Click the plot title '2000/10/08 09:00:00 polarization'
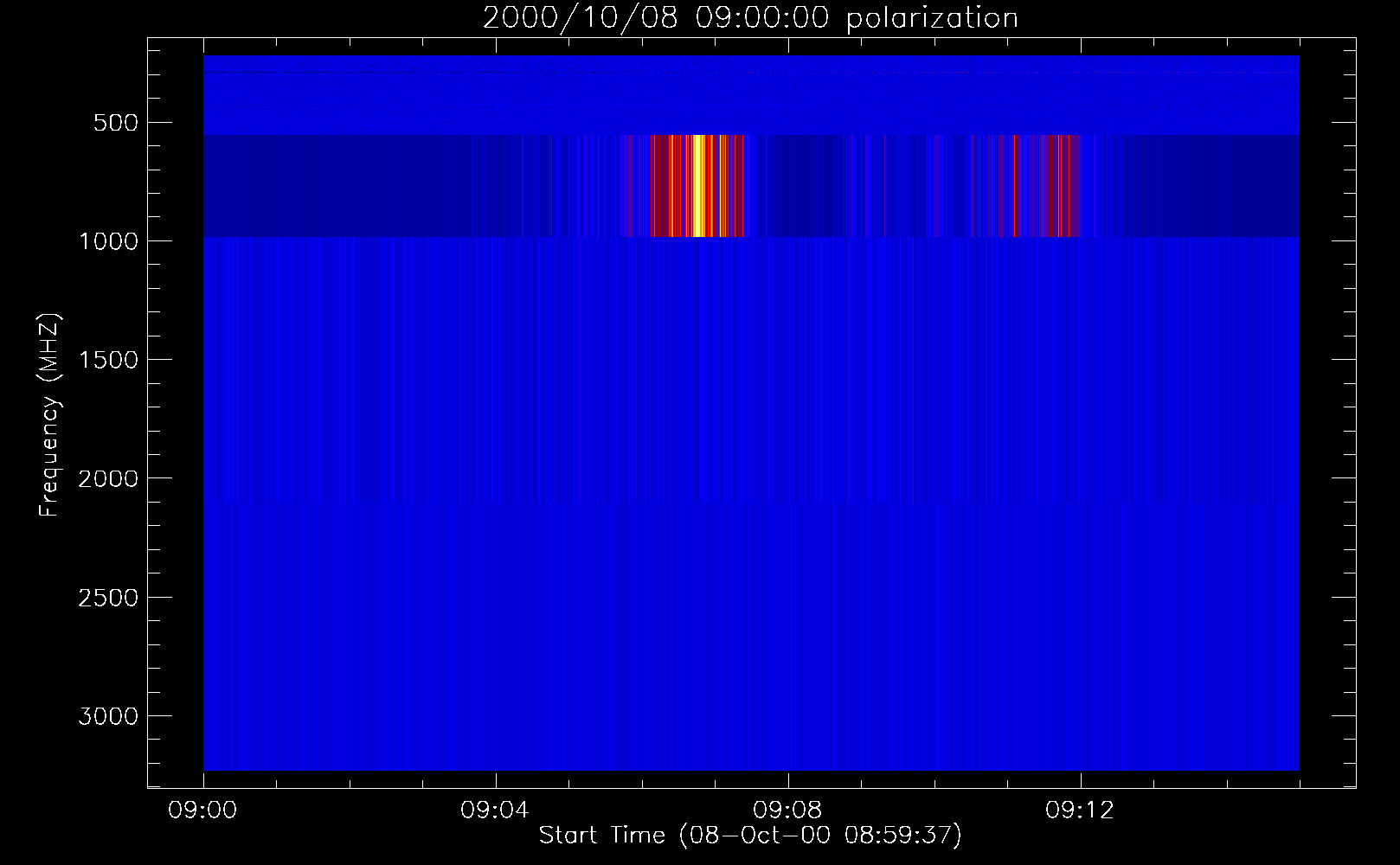1400x865 pixels. tap(750, 18)
